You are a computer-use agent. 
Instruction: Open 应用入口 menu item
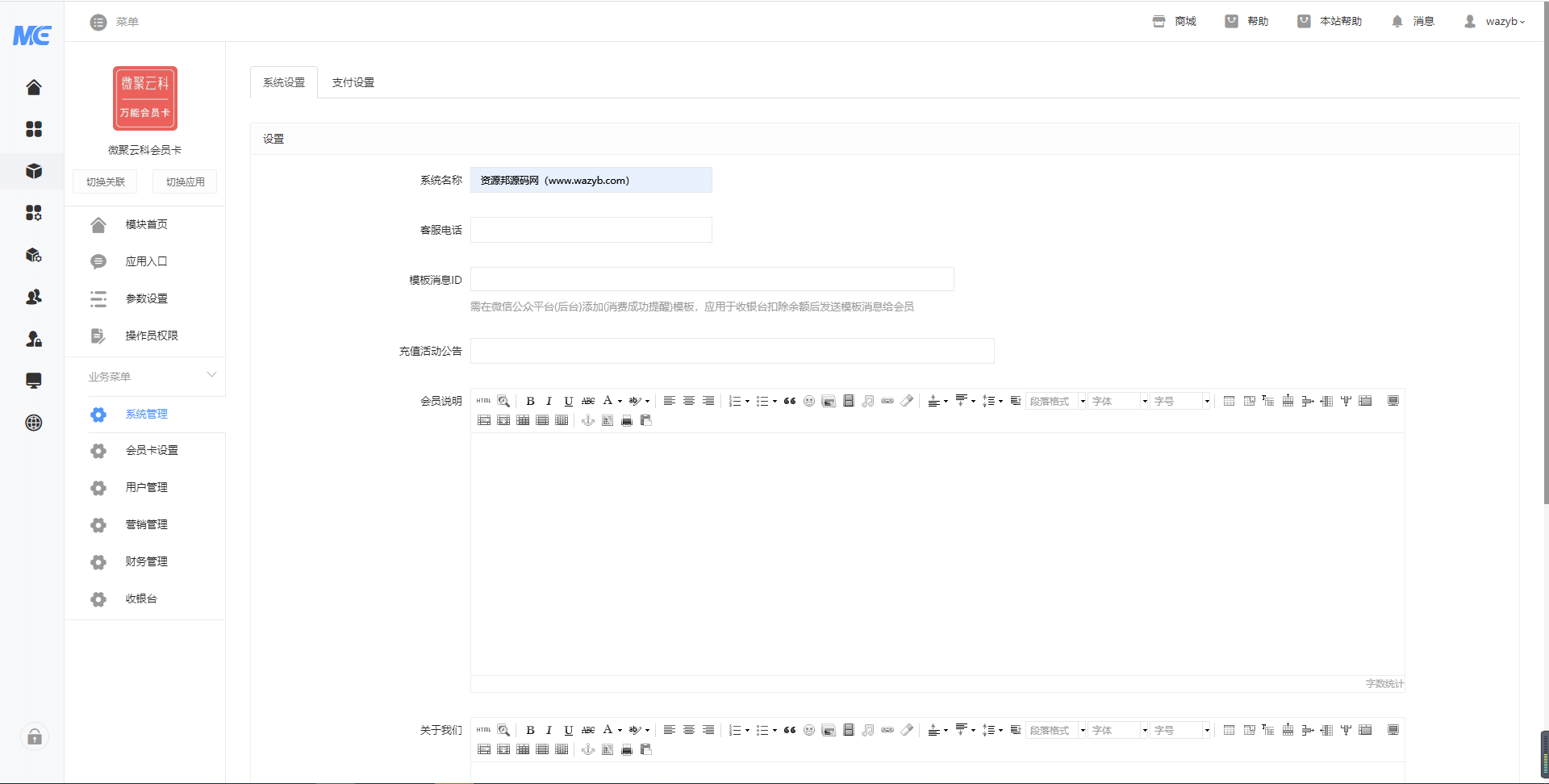click(x=145, y=261)
